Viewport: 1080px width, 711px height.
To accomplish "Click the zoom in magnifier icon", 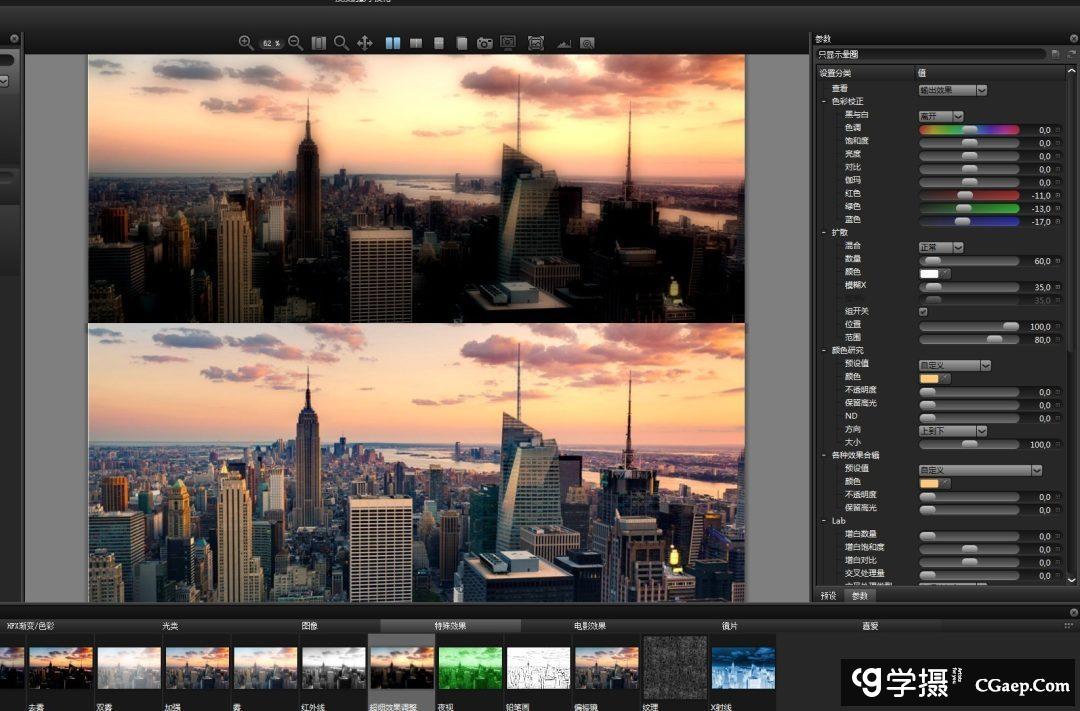I will 246,43.
